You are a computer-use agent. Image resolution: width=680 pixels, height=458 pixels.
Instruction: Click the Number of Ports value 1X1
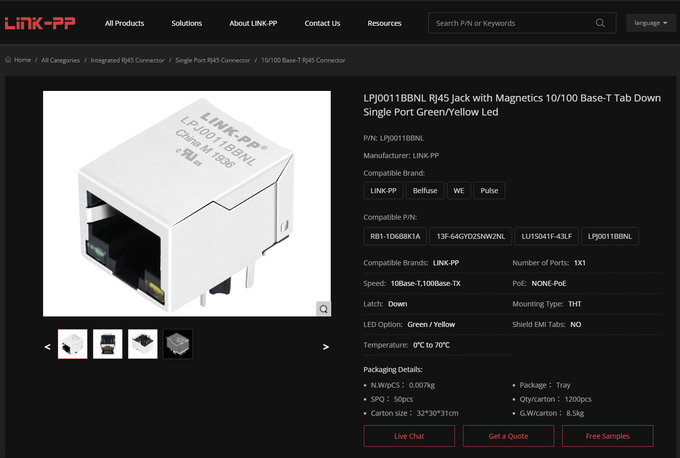click(x=579, y=262)
